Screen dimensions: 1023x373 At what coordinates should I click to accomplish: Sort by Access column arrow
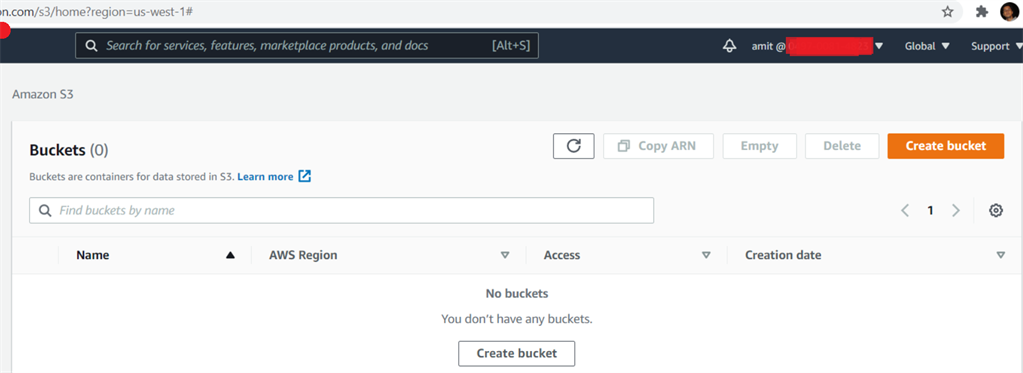point(705,255)
